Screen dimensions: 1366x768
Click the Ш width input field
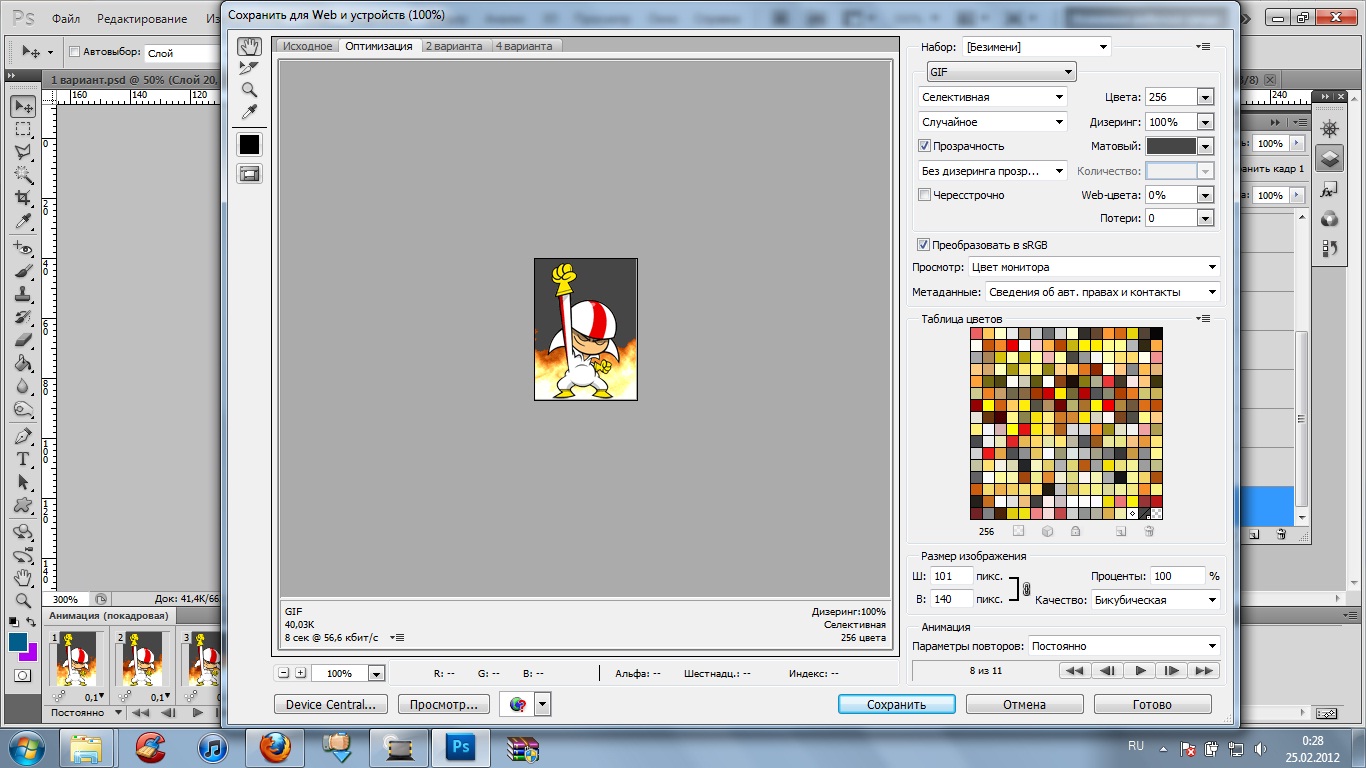click(951, 576)
